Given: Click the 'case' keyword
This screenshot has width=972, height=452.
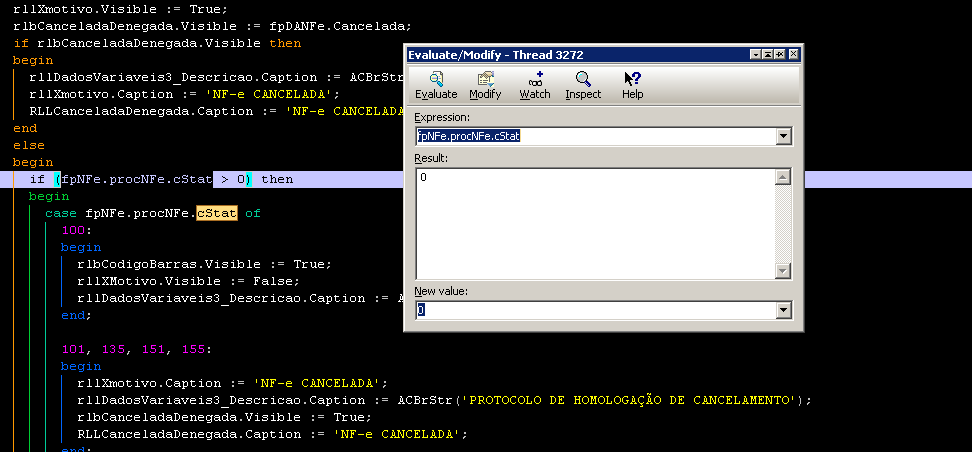Looking at the screenshot, I should pyautogui.click(x=61, y=213).
